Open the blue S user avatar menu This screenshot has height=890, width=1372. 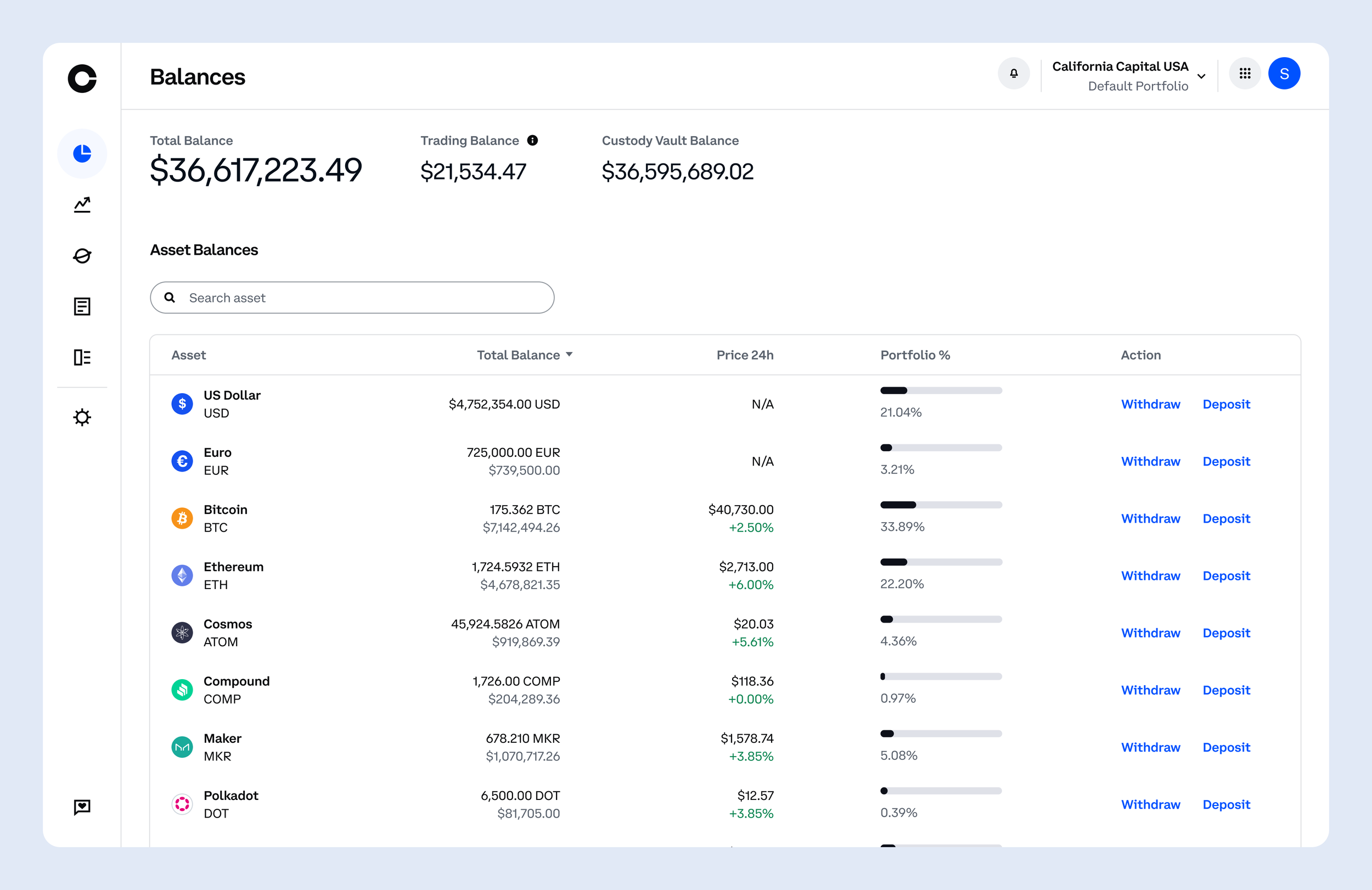coord(1284,73)
